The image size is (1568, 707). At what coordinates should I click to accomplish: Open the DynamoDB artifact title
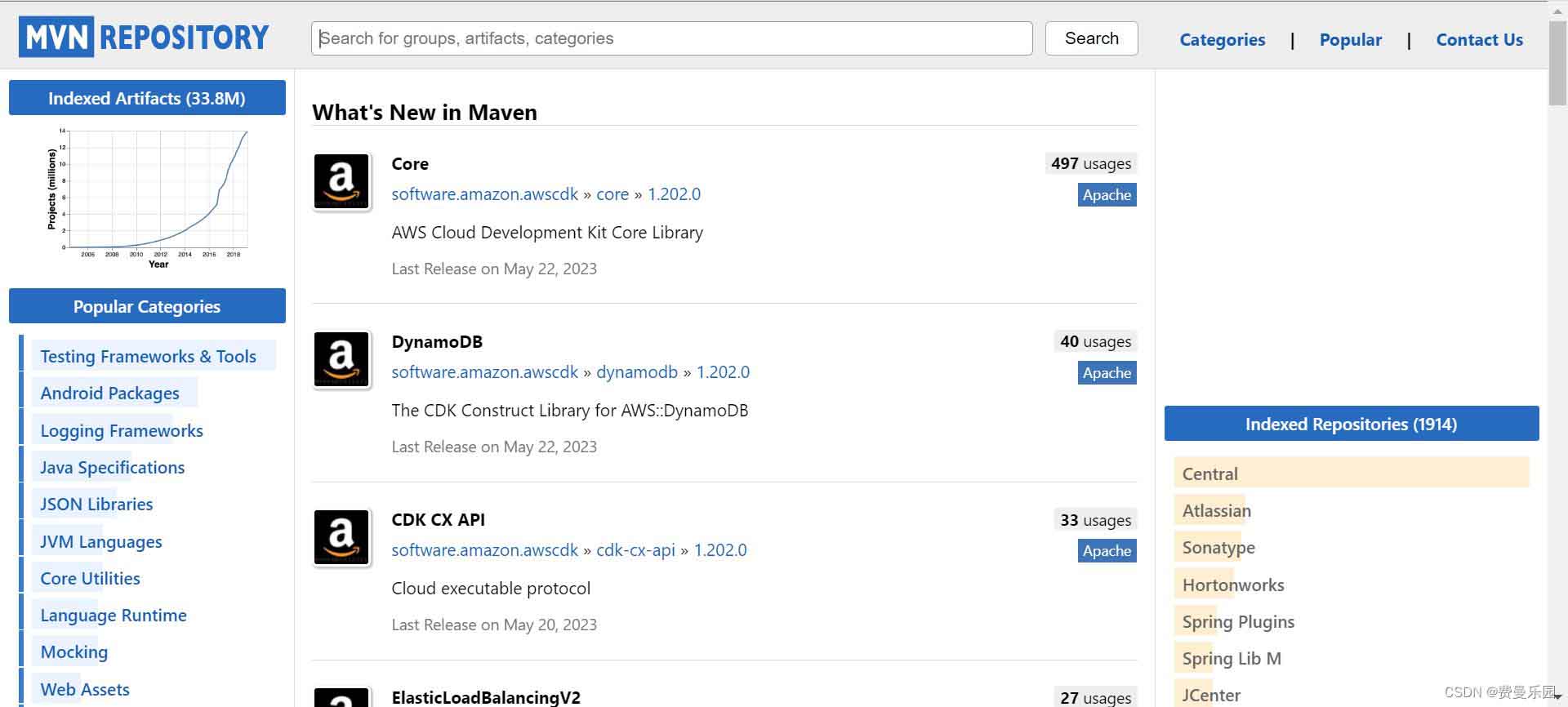(437, 341)
